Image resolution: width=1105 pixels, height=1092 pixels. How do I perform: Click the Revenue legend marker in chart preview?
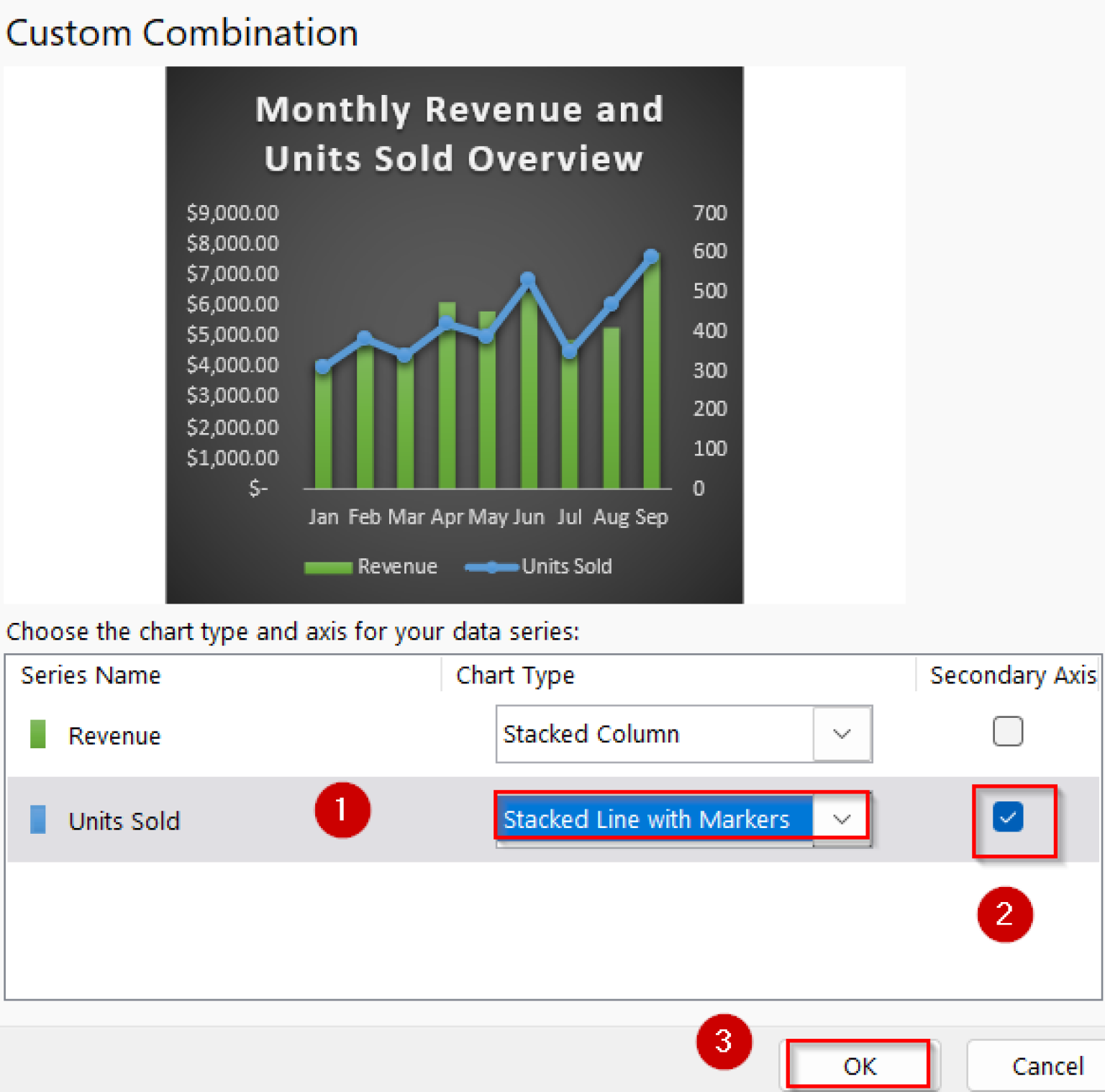[x=327, y=567]
